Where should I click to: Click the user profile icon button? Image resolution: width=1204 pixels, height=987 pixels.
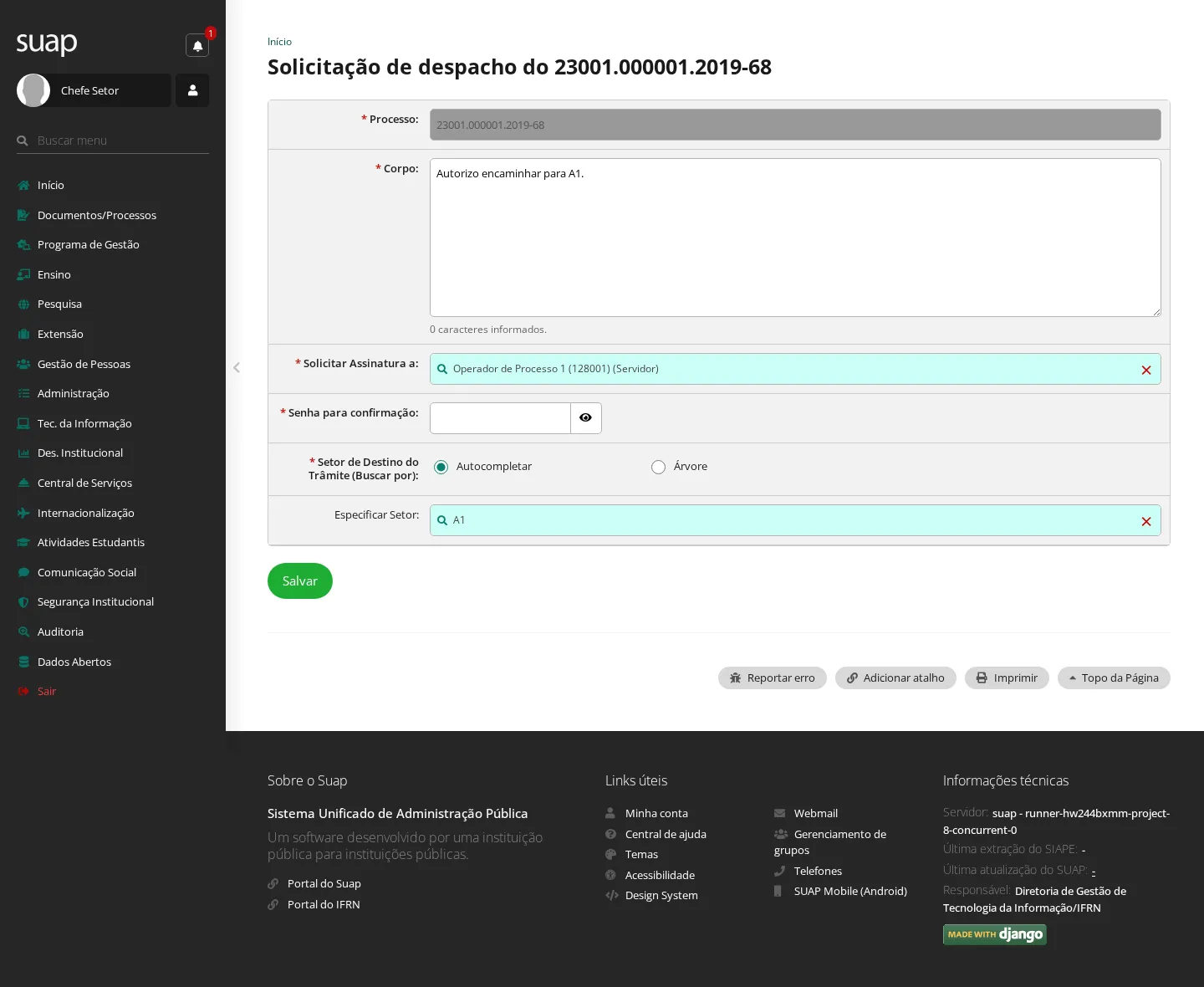pos(192,90)
